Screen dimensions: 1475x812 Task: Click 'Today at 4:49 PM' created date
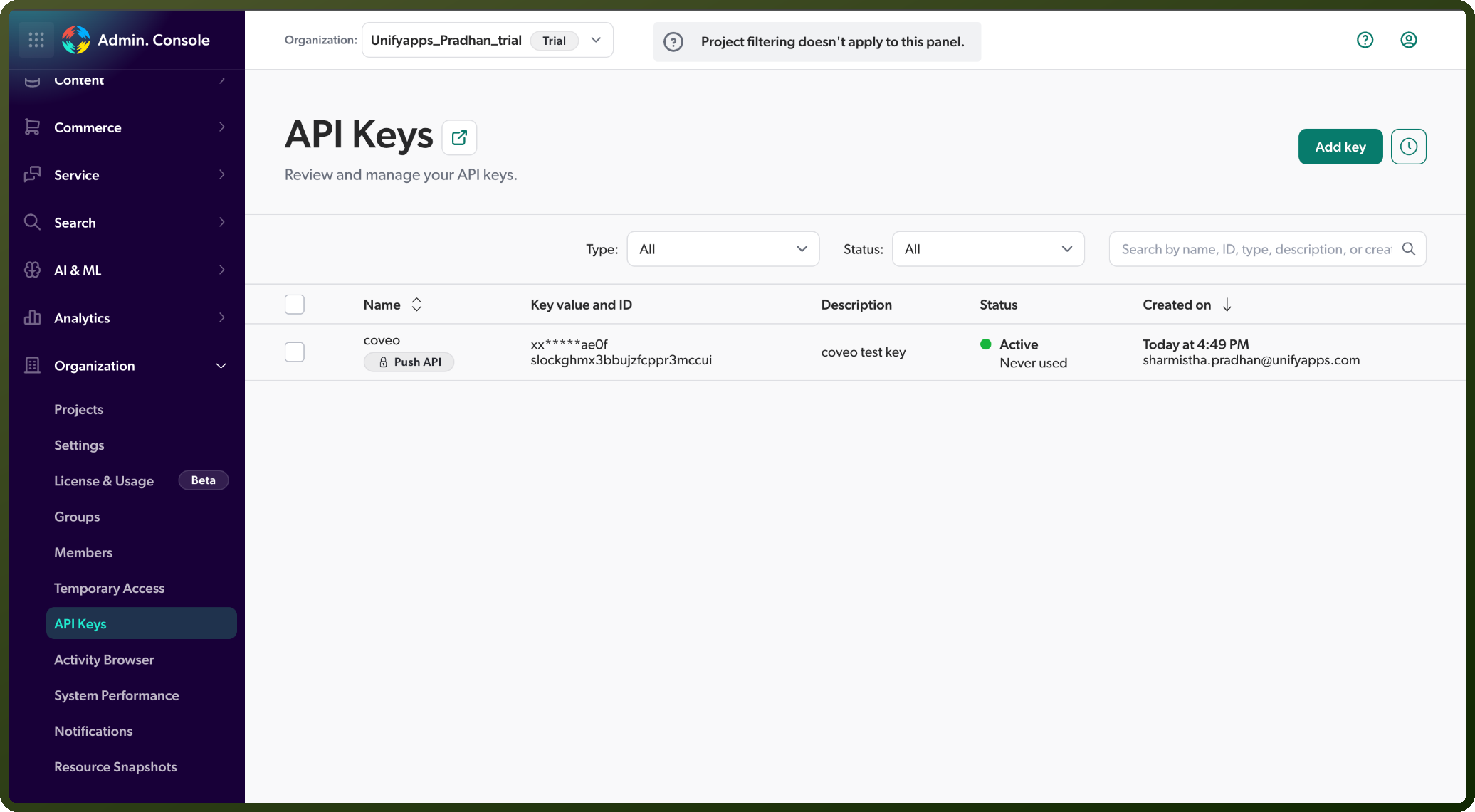1195,344
